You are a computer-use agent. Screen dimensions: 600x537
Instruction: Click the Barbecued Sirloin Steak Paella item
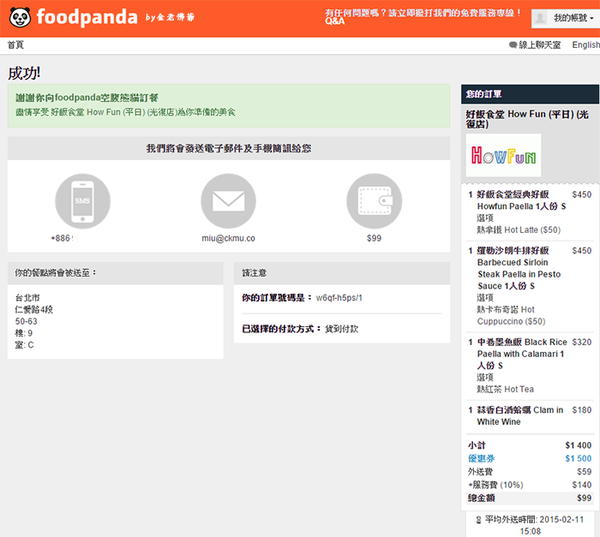click(518, 268)
